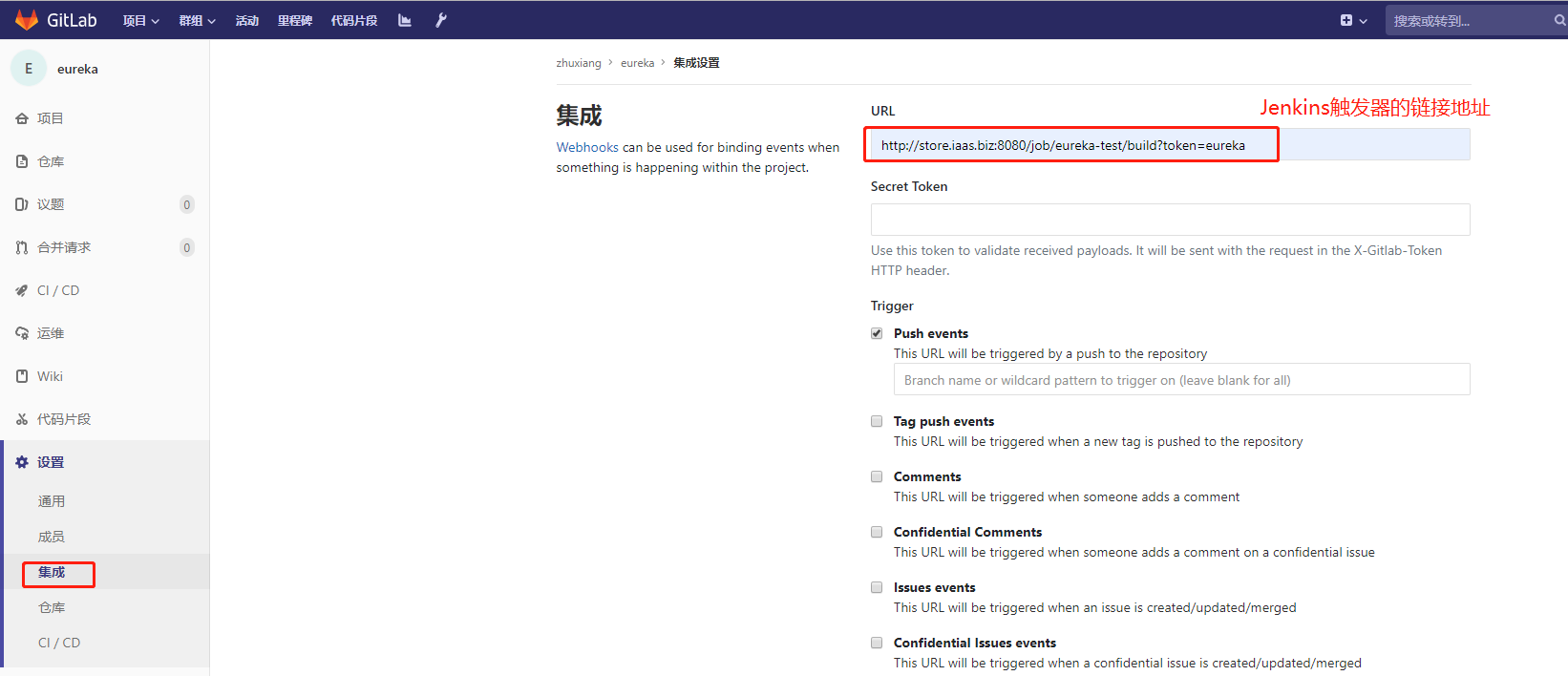Image resolution: width=1568 pixels, height=676 pixels.
Task: Click the scissors icon for 代码片段 in sidebar
Action: [x=22, y=419]
